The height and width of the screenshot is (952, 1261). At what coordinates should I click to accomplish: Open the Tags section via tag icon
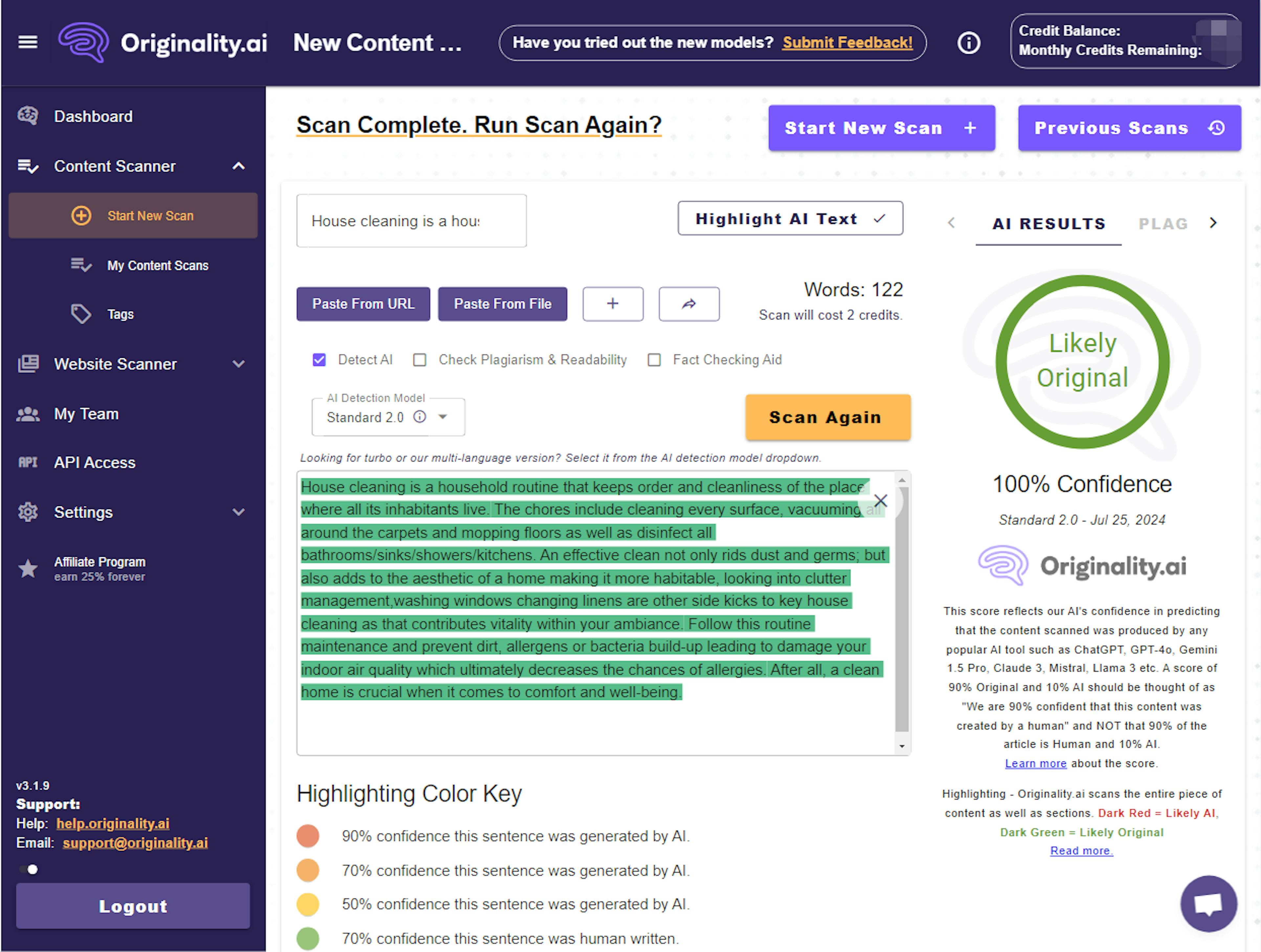pyautogui.click(x=80, y=314)
